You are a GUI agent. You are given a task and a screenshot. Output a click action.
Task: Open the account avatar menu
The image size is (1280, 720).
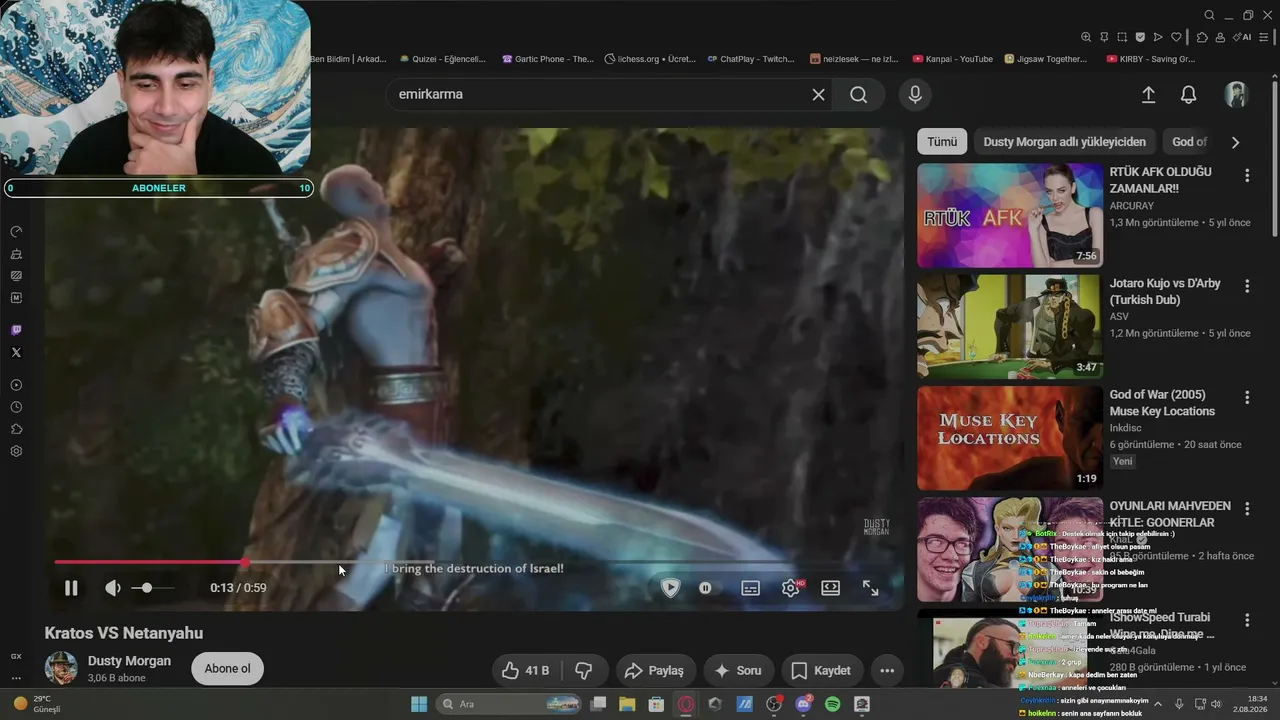[x=1236, y=94]
